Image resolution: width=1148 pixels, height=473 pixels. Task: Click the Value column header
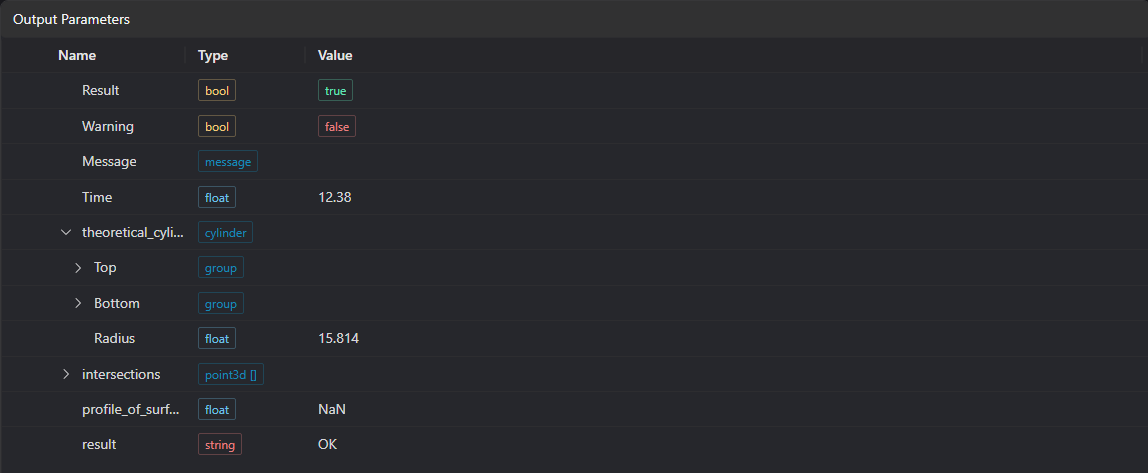pyautogui.click(x=335, y=56)
